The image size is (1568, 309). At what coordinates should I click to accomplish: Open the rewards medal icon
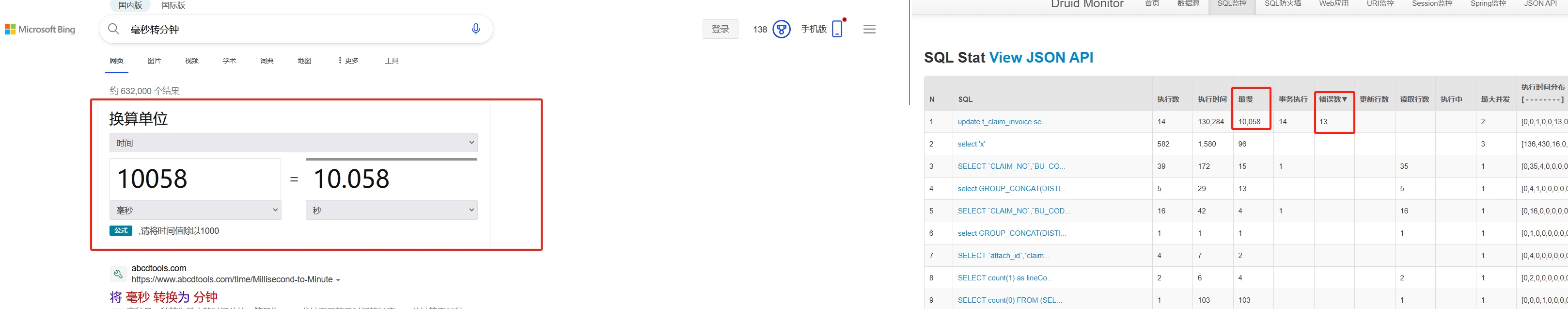click(x=781, y=29)
